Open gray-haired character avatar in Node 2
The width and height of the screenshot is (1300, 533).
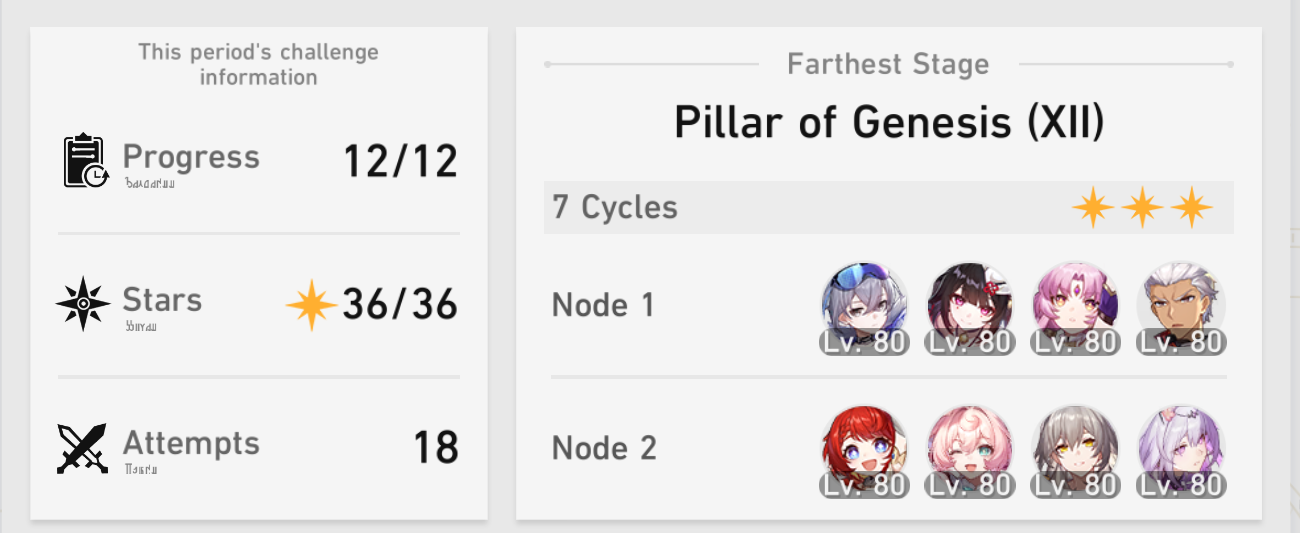[1076, 450]
